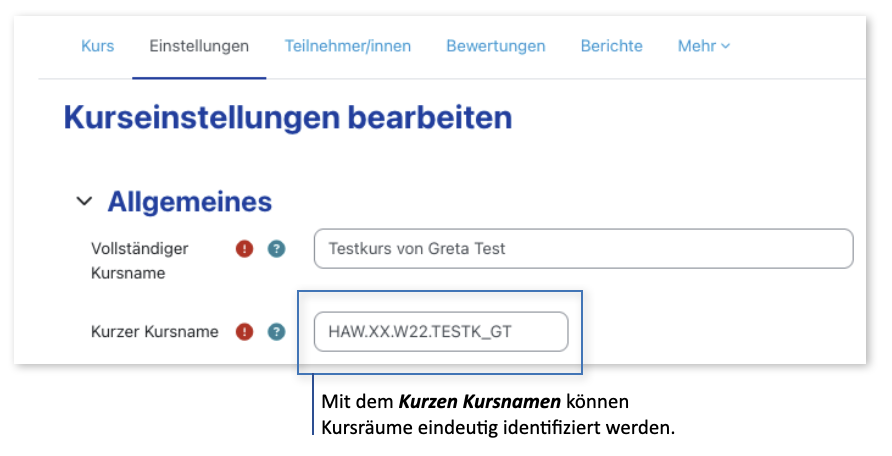Open the Mehr dropdown menu
Image resolution: width=892 pixels, height=456 pixels.
[x=703, y=46]
